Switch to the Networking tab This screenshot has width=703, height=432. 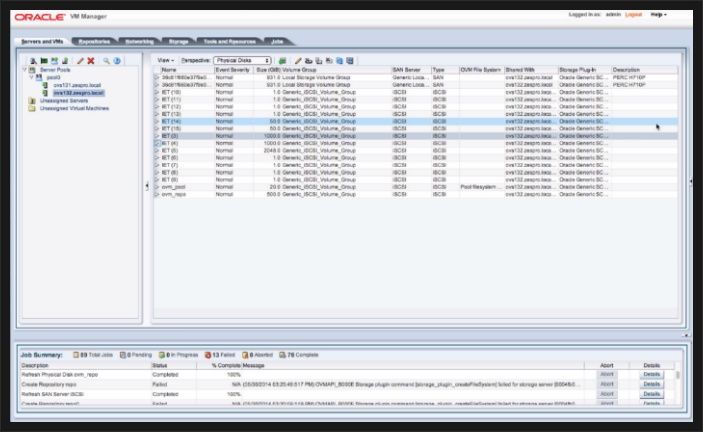point(139,42)
